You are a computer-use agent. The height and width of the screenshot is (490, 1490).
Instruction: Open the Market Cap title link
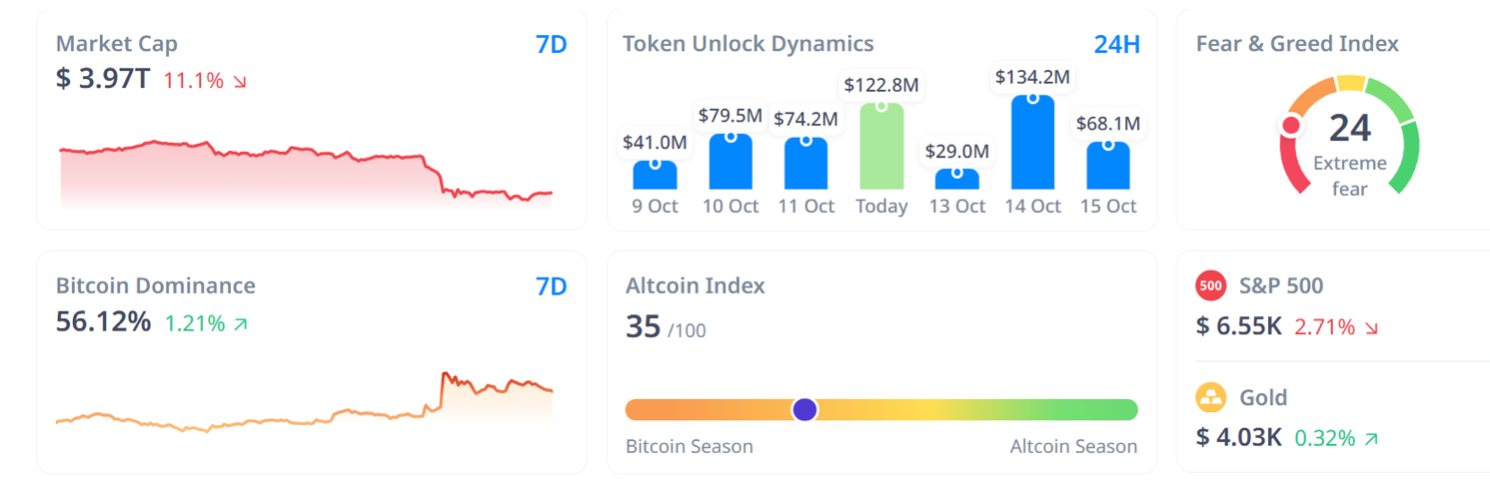pyautogui.click(x=117, y=44)
